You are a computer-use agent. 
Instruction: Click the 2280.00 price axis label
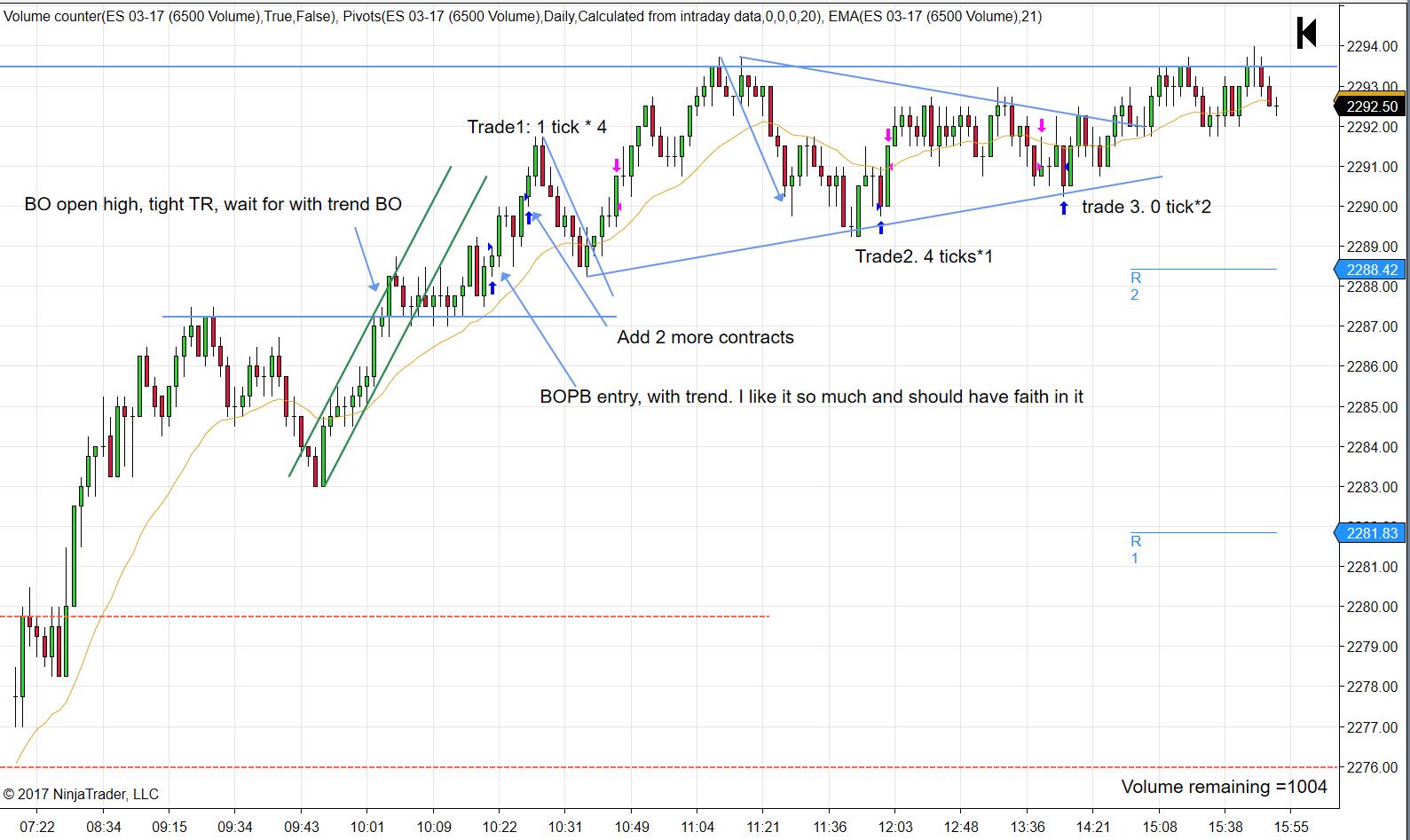pyautogui.click(x=1372, y=607)
